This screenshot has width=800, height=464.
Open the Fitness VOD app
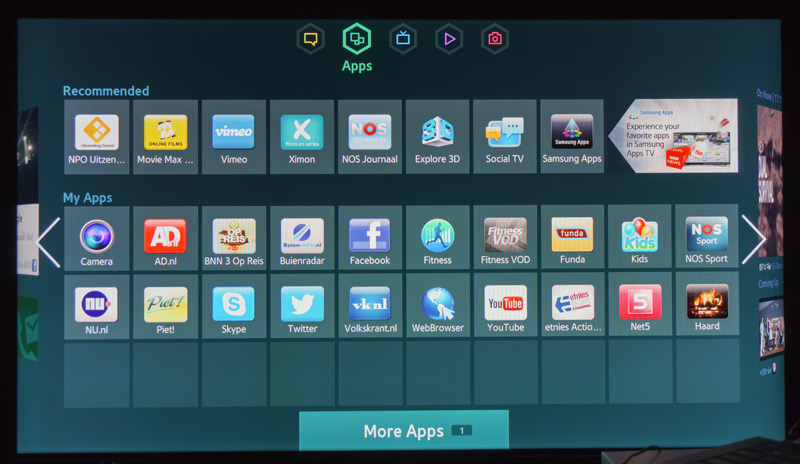(505, 237)
